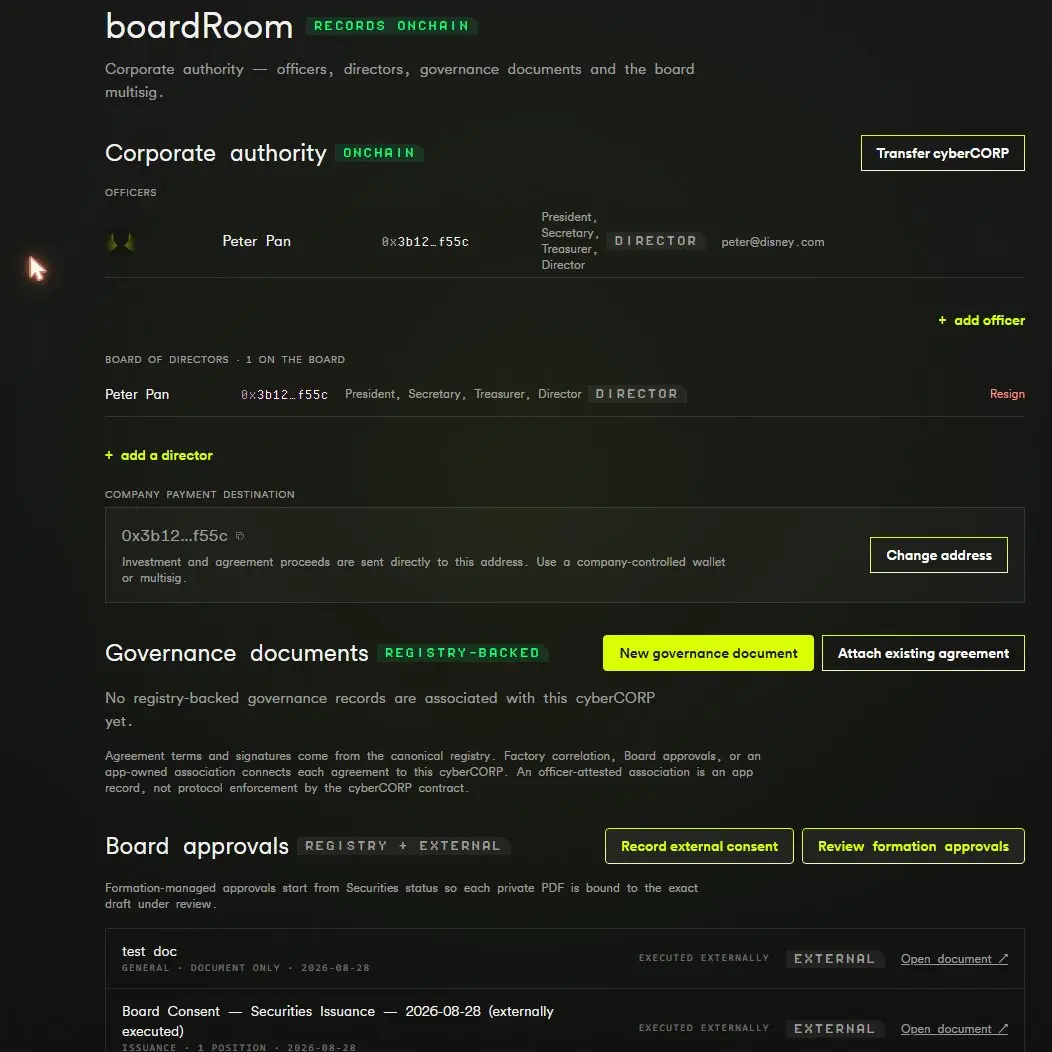
Task: Click the peter@disney.com email
Action: (773, 242)
